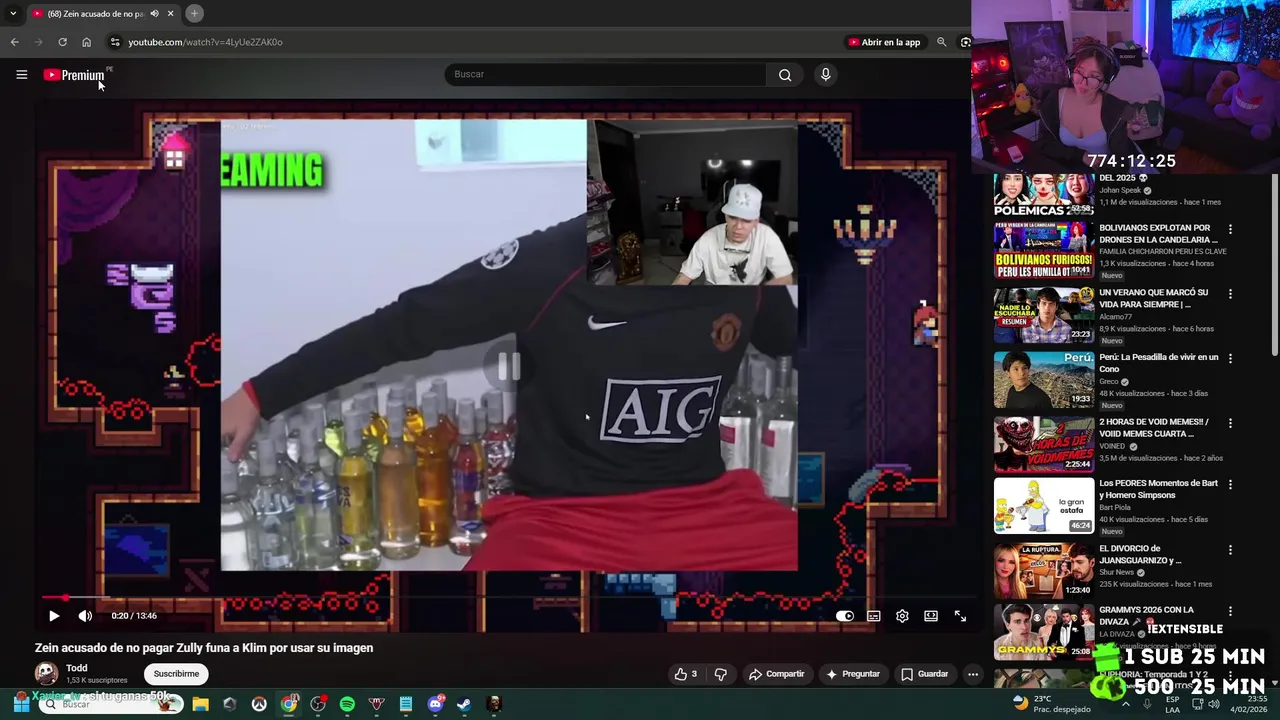Open the player settings gear
The image size is (1280, 720).
click(x=902, y=616)
